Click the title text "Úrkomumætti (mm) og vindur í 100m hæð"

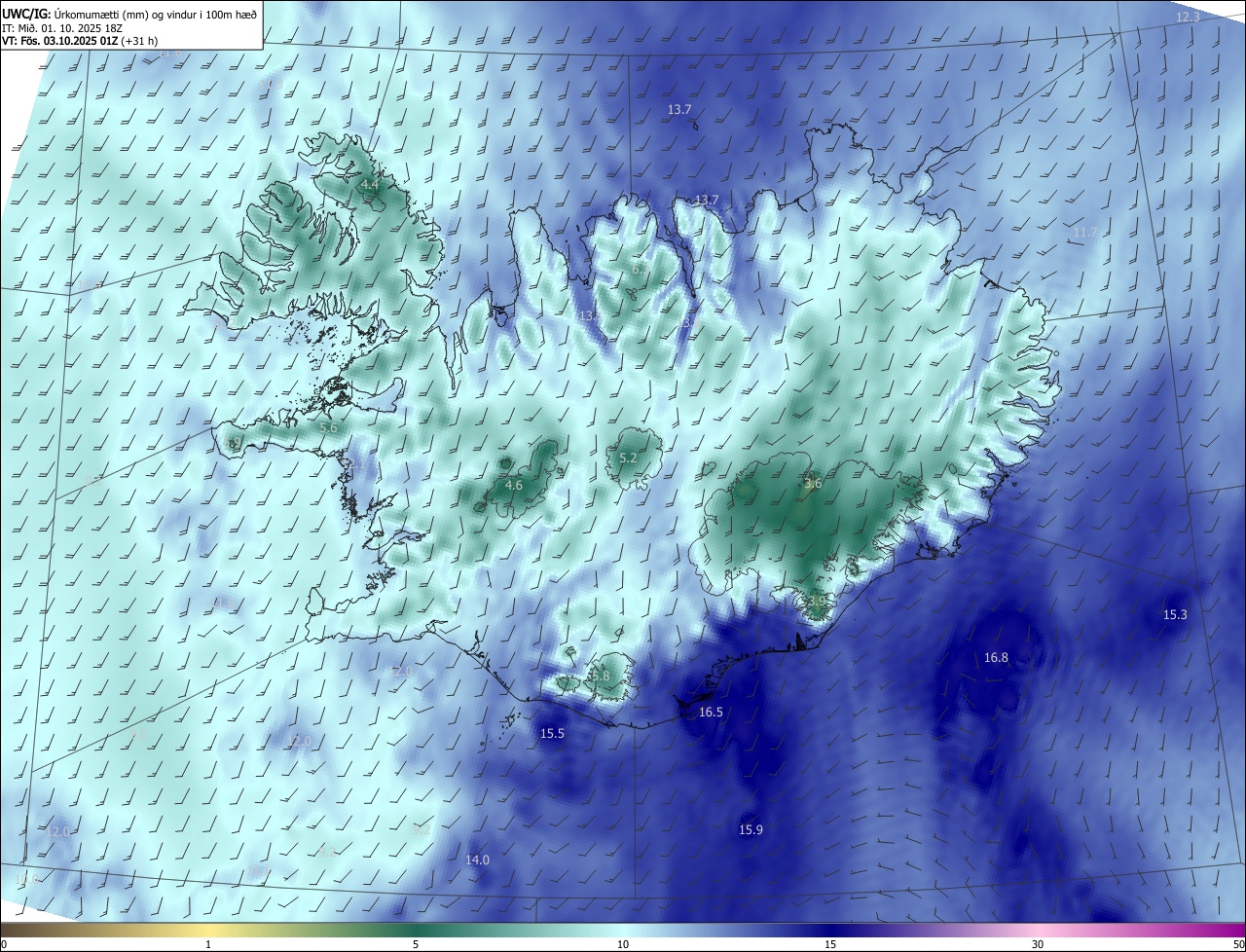(156, 15)
